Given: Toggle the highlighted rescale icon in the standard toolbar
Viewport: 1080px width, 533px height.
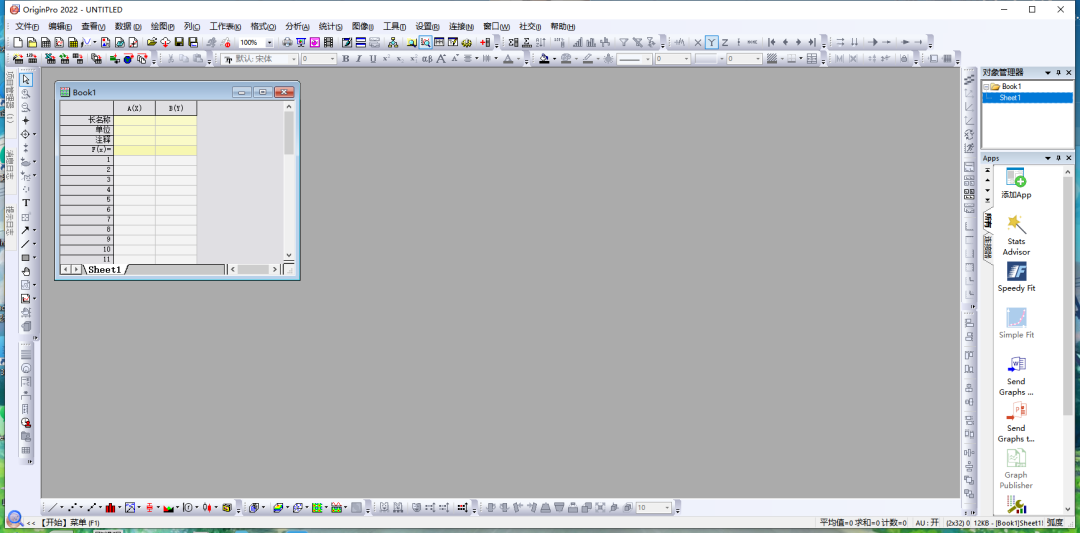Looking at the screenshot, I should tap(426, 42).
